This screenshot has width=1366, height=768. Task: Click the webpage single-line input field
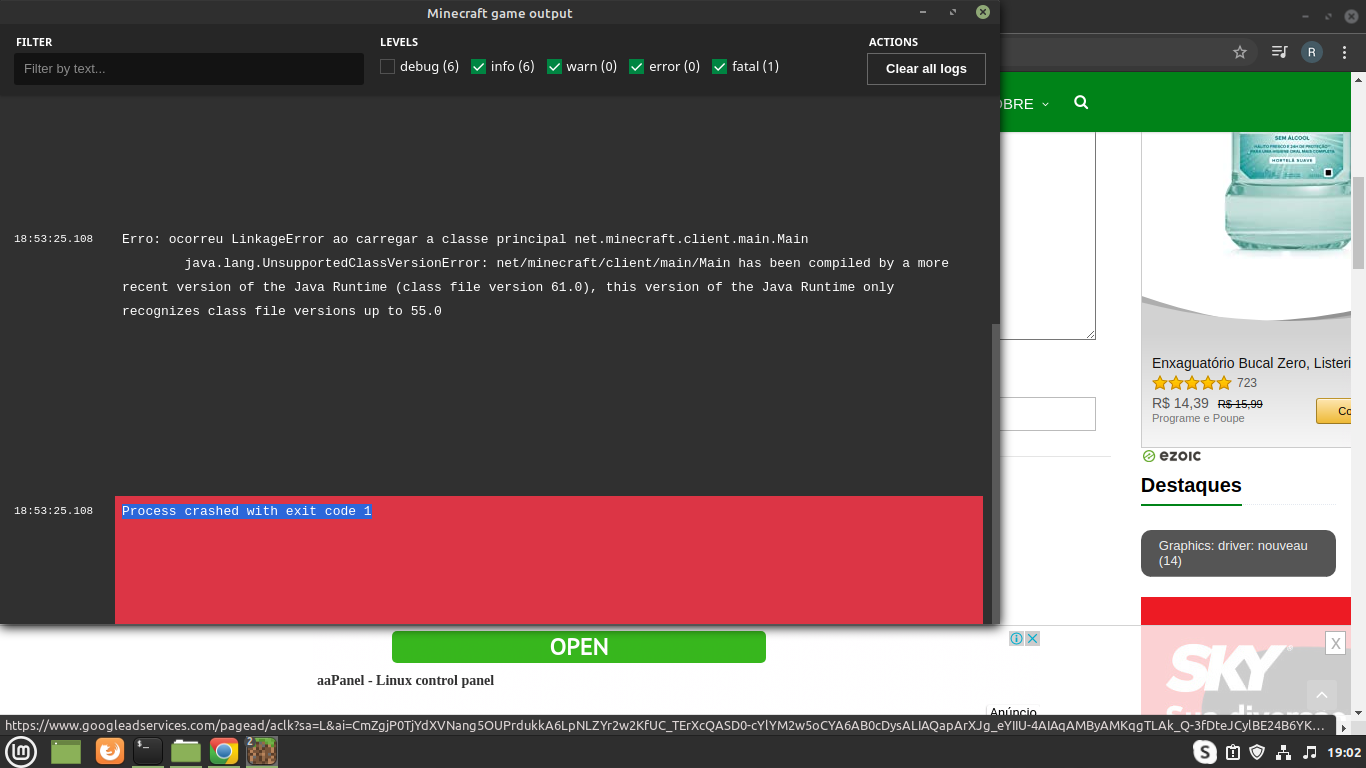pyautogui.click(x=1047, y=414)
